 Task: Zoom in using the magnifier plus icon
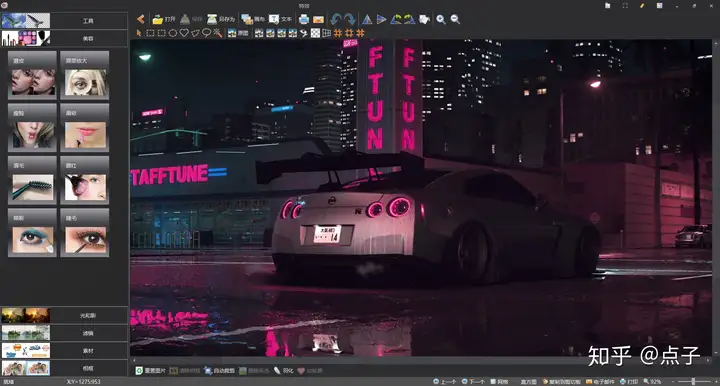click(x=441, y=19)
